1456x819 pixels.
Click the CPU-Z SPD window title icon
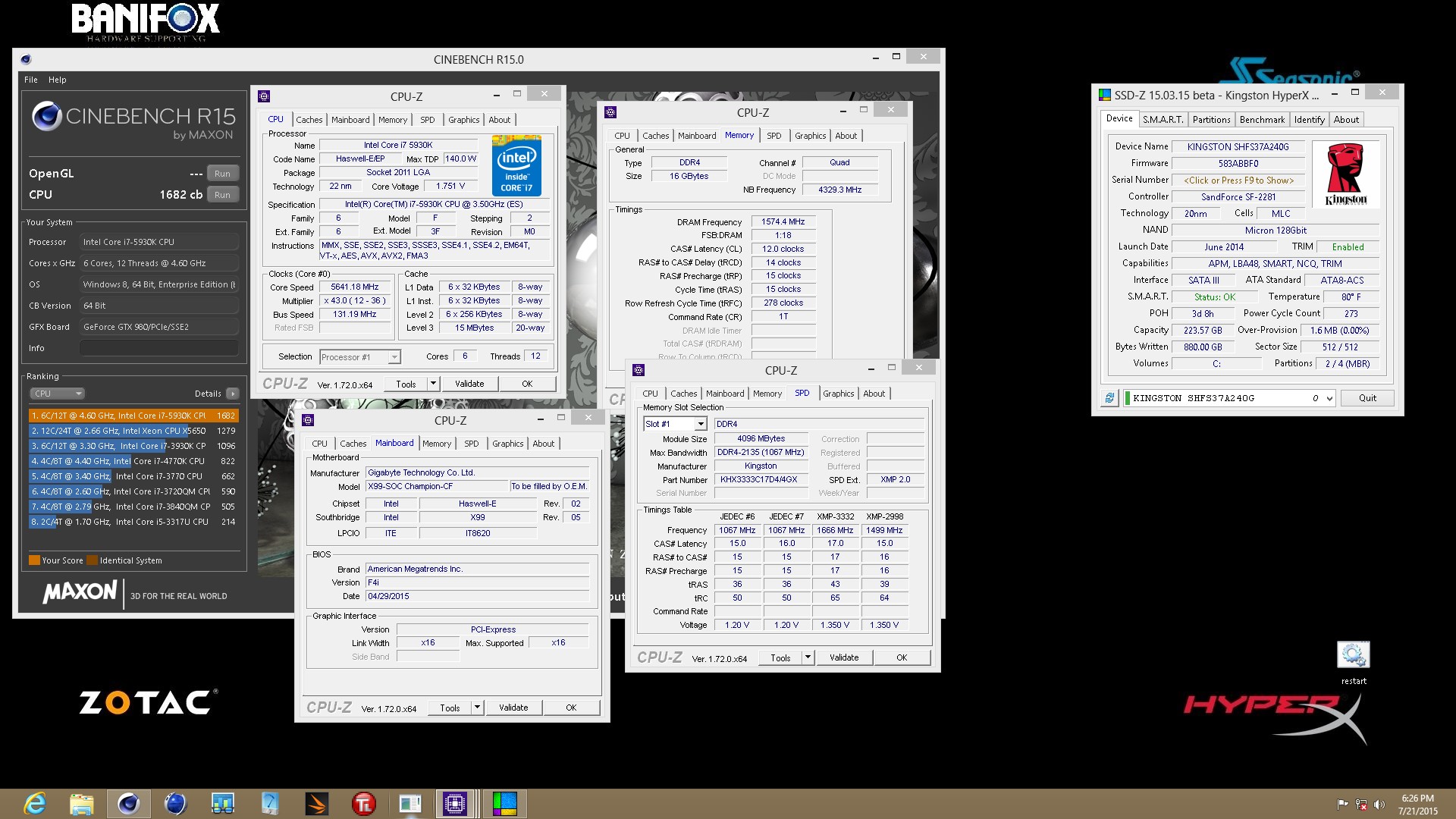(639, 370)
